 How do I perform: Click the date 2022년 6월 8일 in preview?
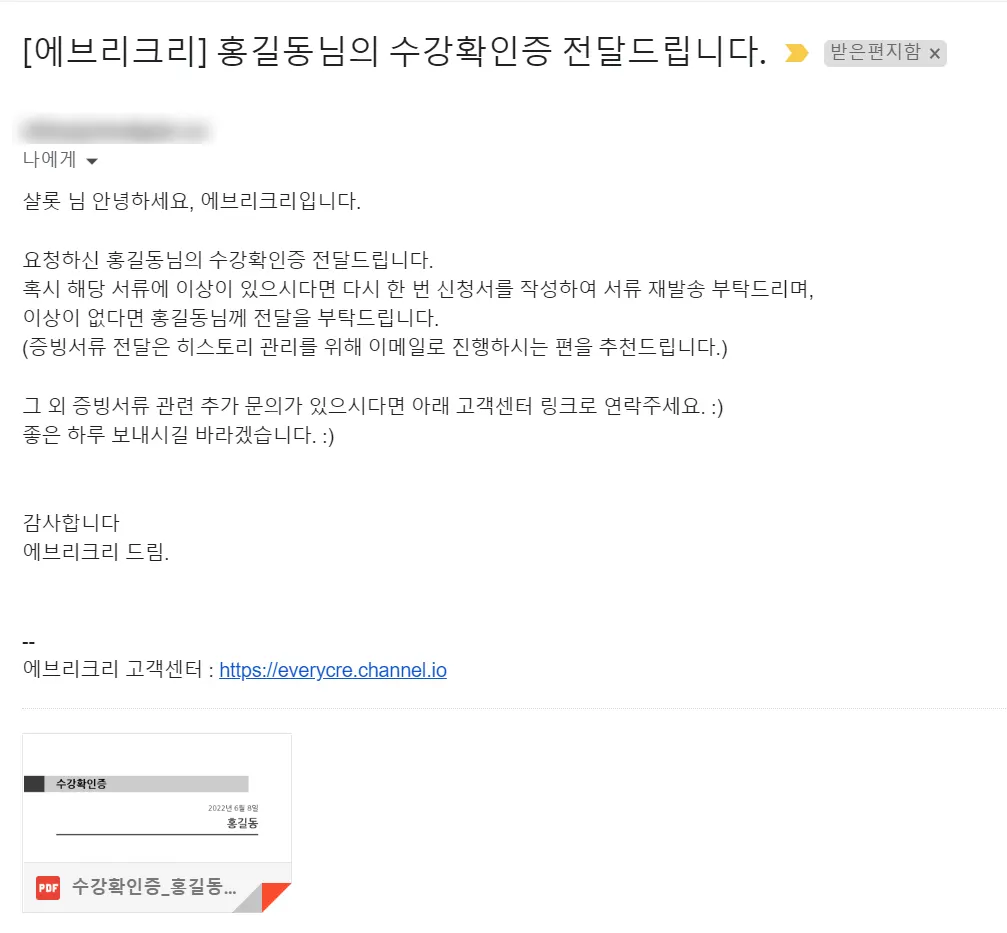tap(233, 807)
